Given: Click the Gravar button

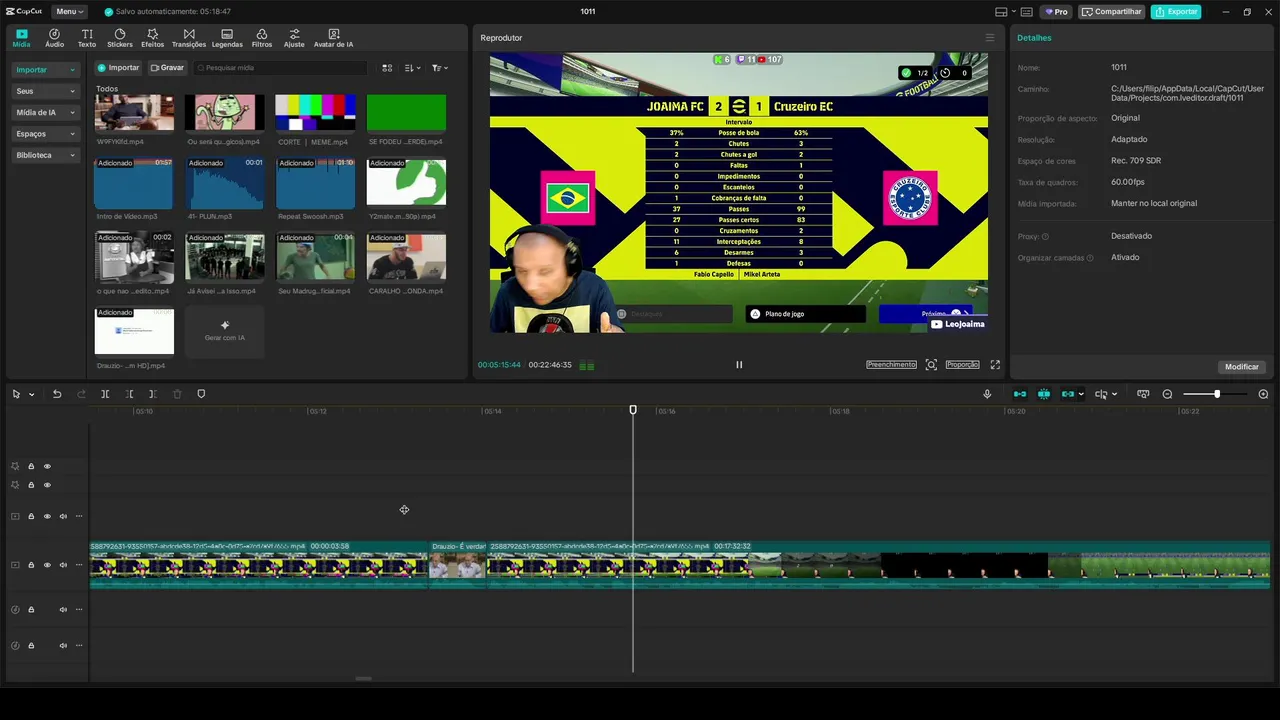Looking at the screenshot, I should [167, 68].
